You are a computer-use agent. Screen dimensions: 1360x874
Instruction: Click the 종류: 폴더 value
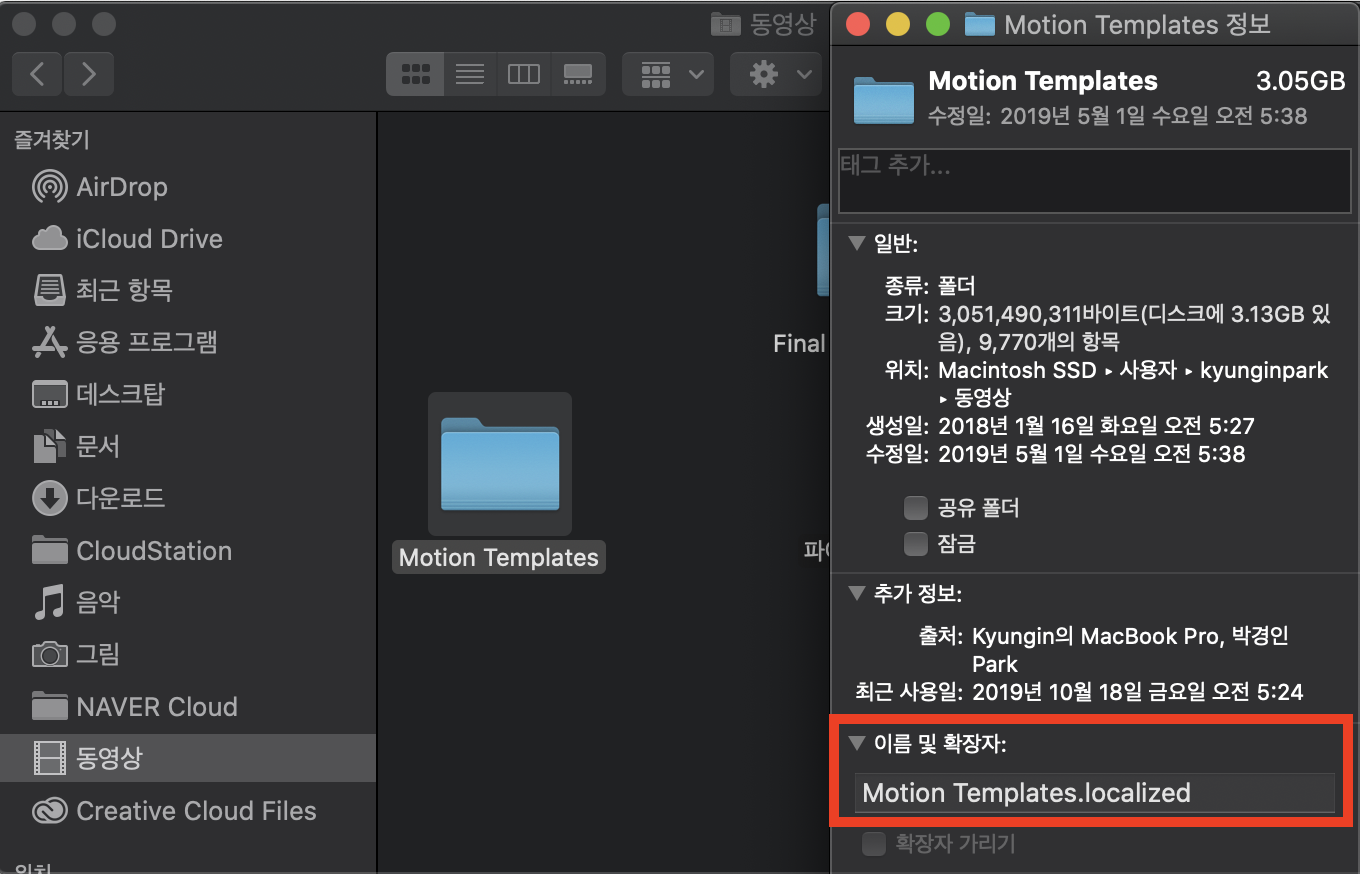click(957, 287)
